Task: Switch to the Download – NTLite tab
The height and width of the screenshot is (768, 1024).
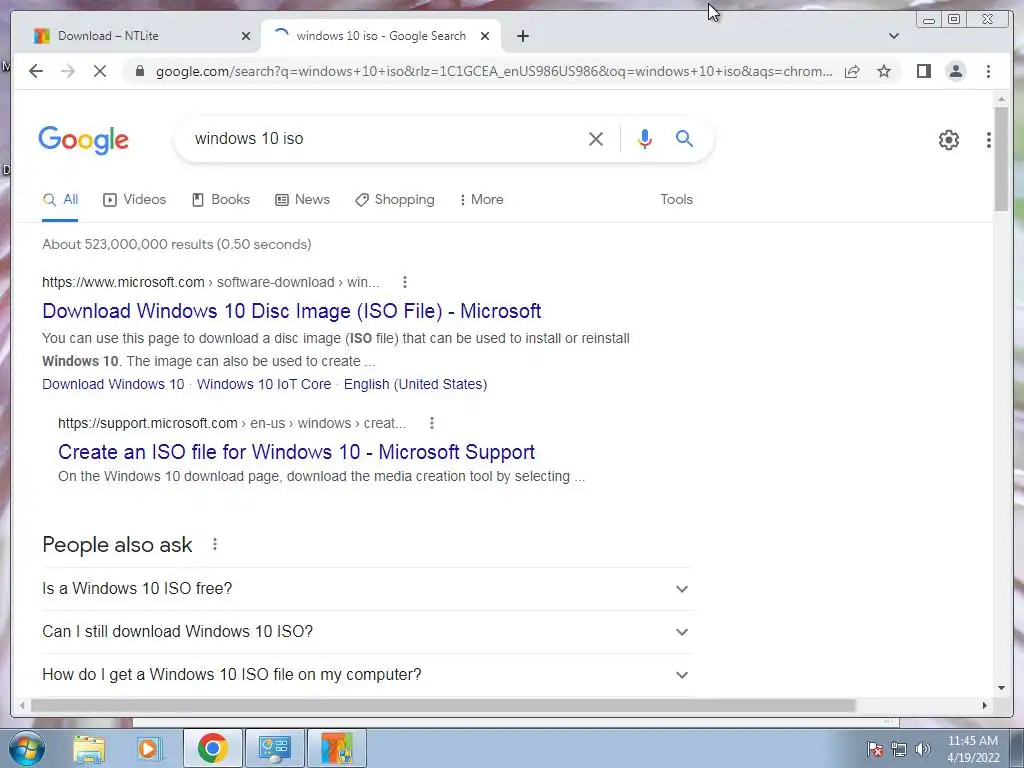Action: 140,36
